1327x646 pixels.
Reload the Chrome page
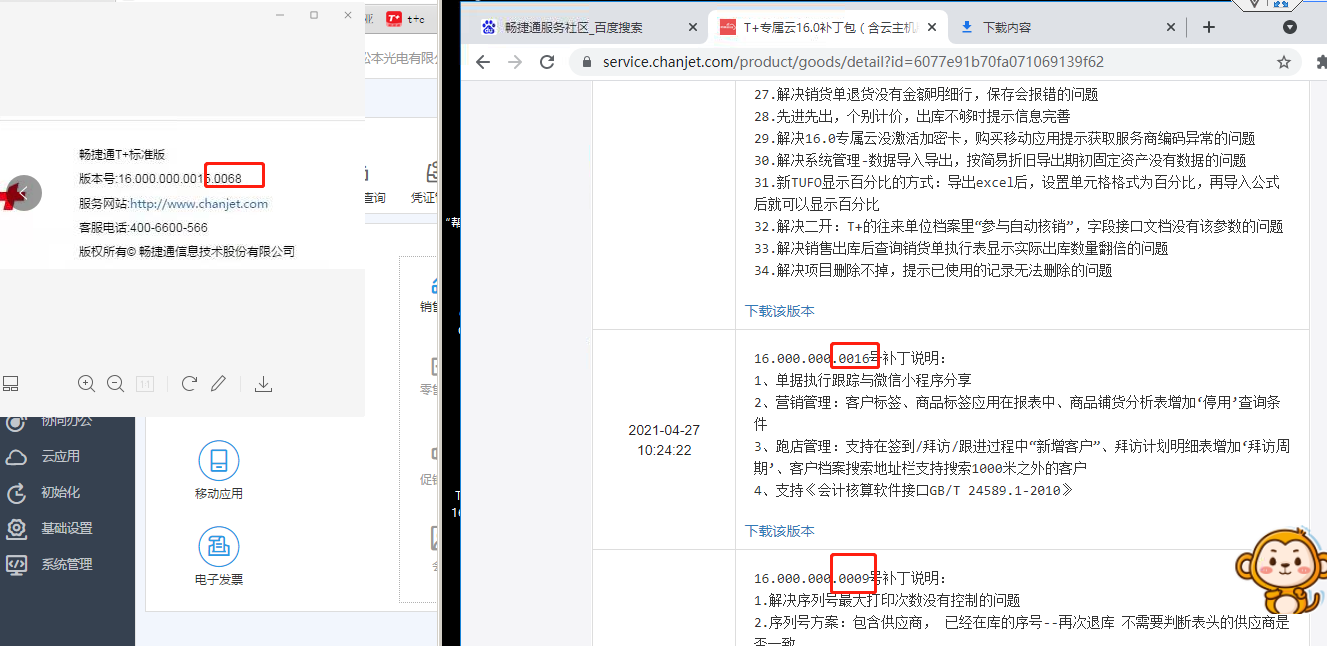(547, 62)
